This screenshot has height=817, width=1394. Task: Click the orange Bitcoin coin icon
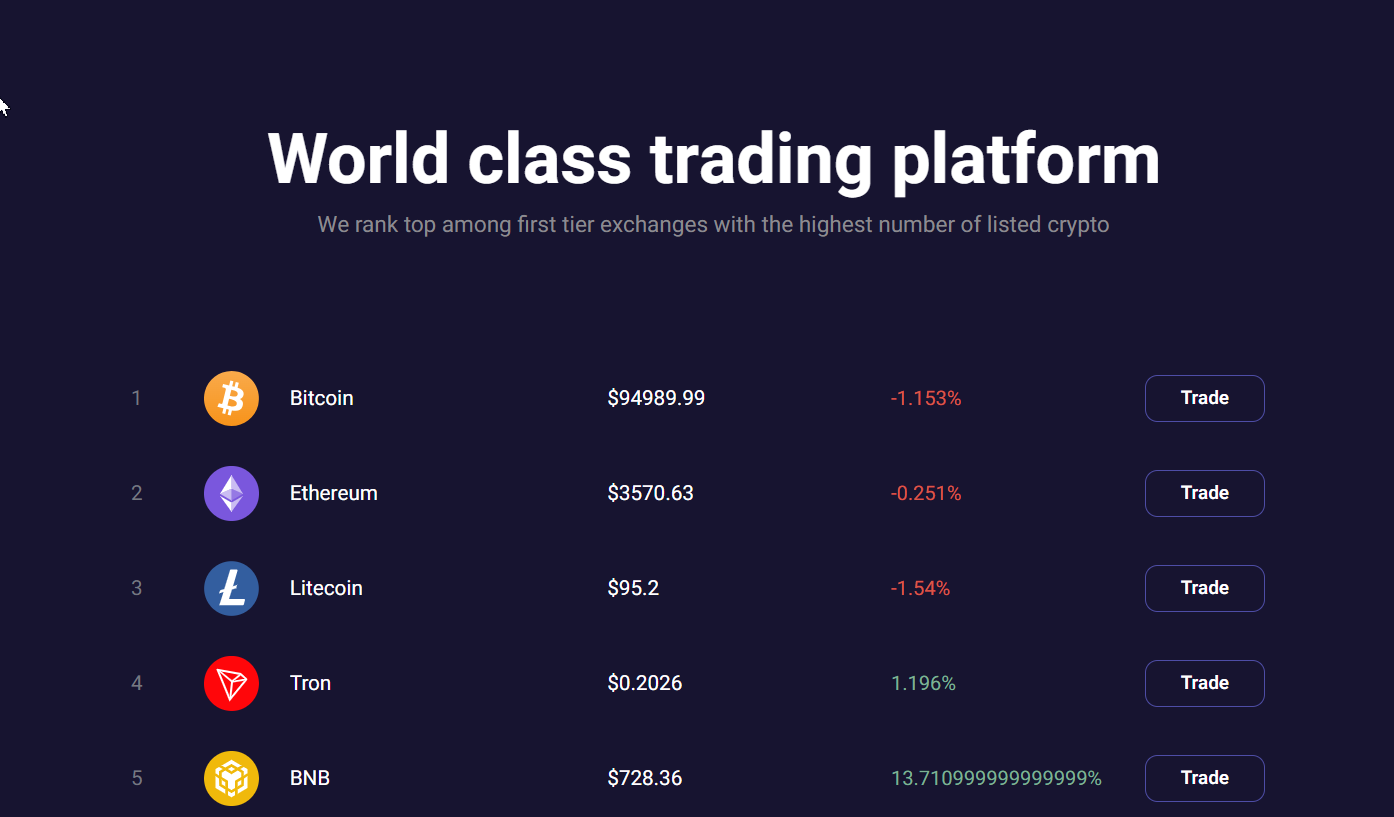pyautogui.click(x=231, y=398)
